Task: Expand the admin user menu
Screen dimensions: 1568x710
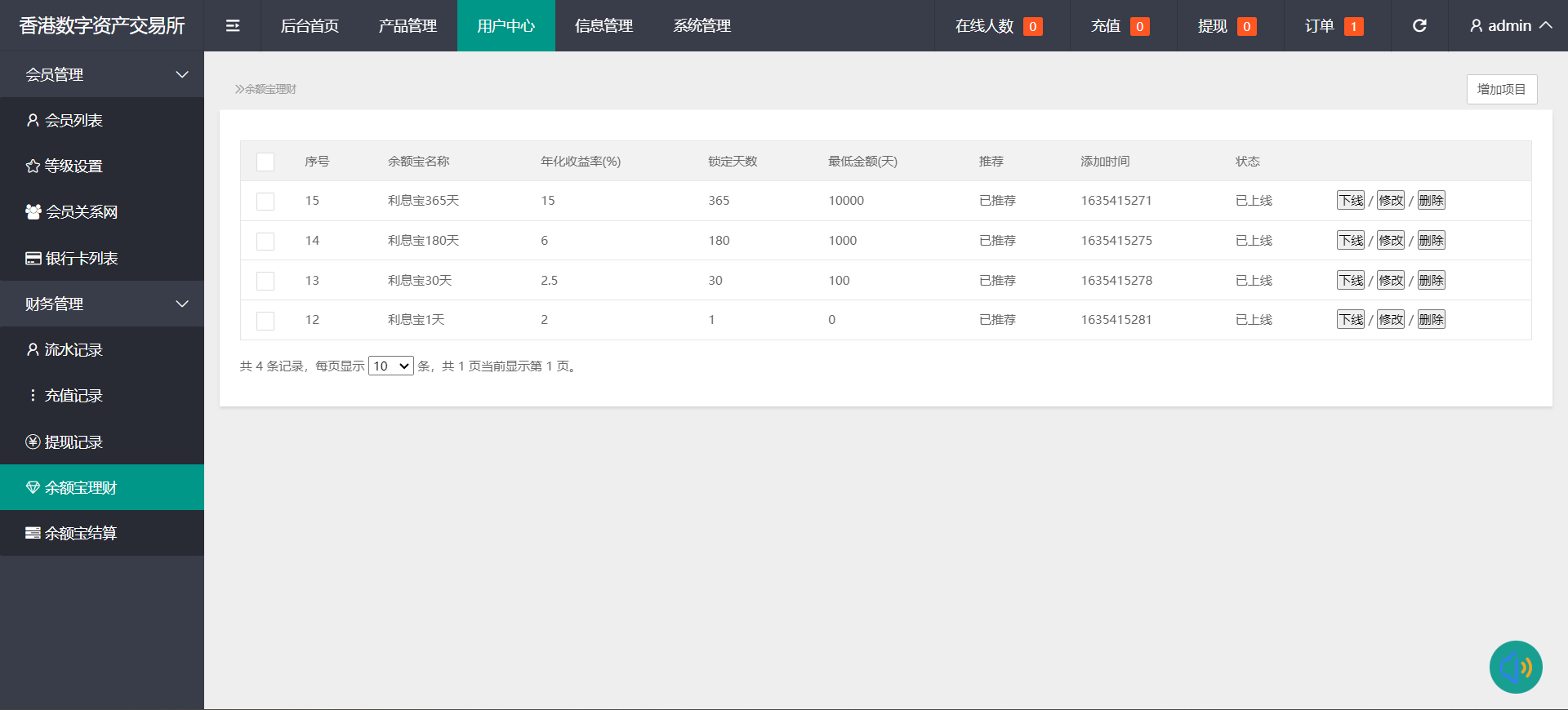Action: (1511, 26)
